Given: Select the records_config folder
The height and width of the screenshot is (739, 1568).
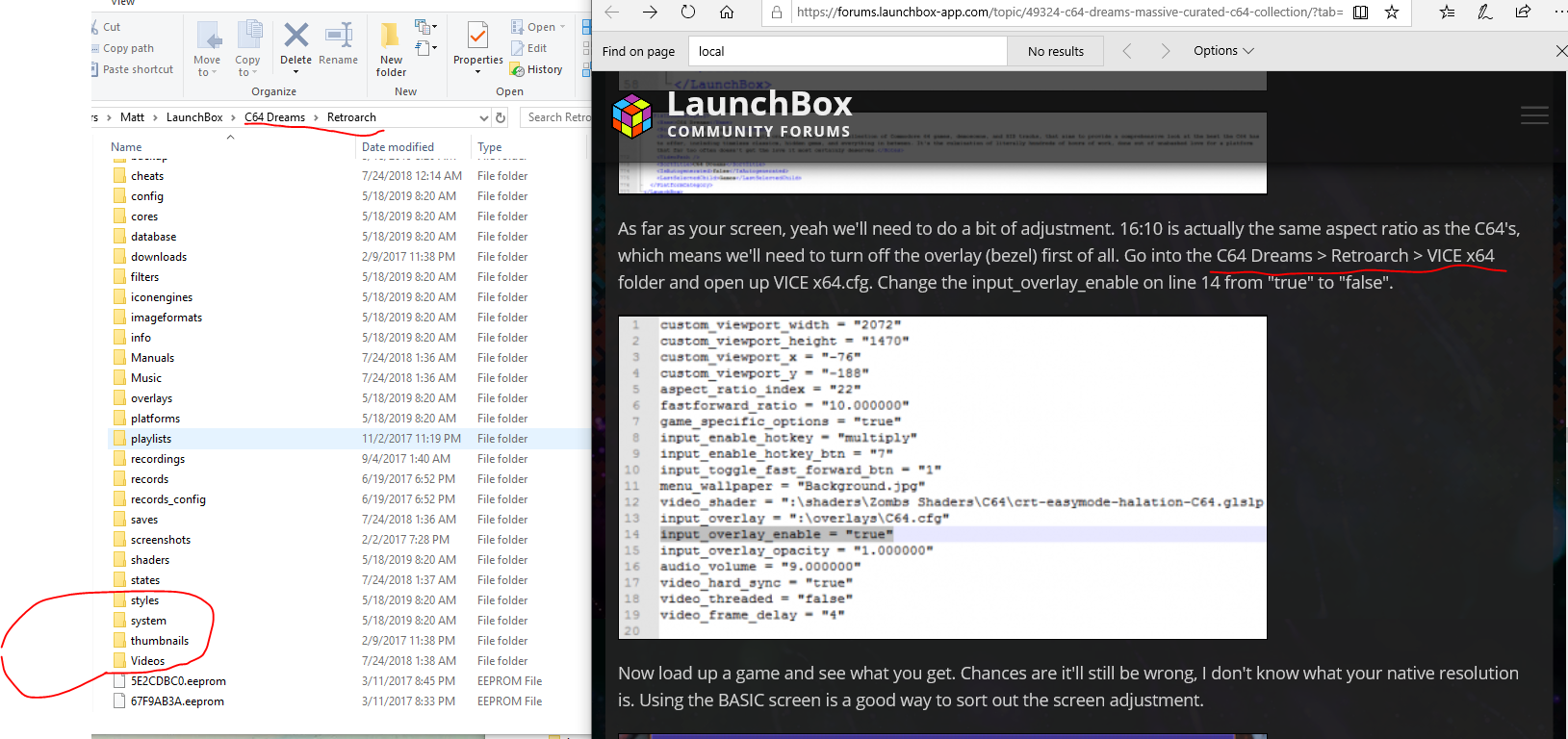Looking at the screenshot, I should point(168,499).
